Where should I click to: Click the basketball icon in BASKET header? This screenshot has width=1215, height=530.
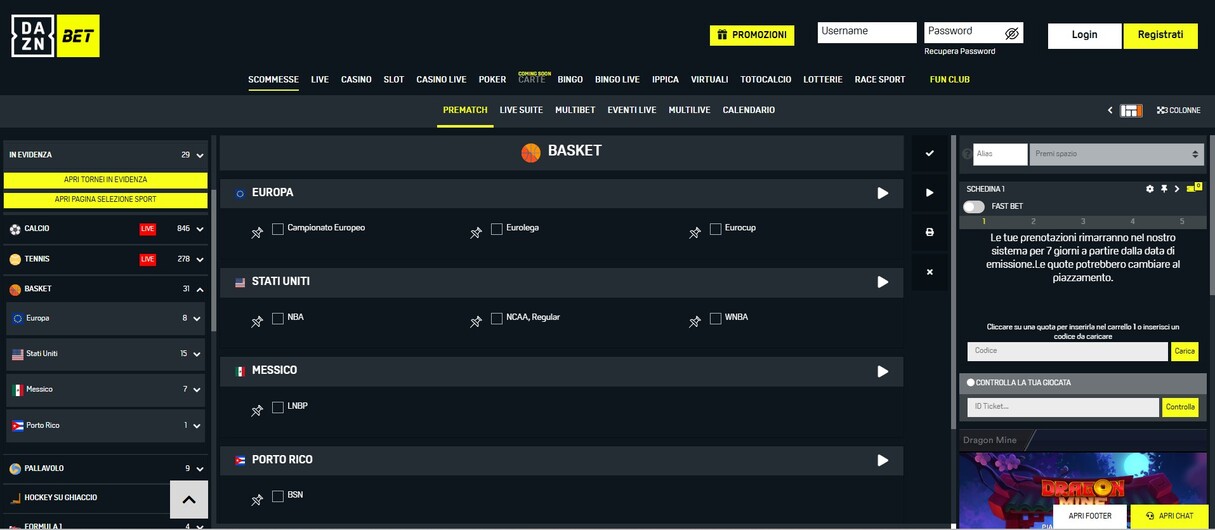[x=531, y=152]
